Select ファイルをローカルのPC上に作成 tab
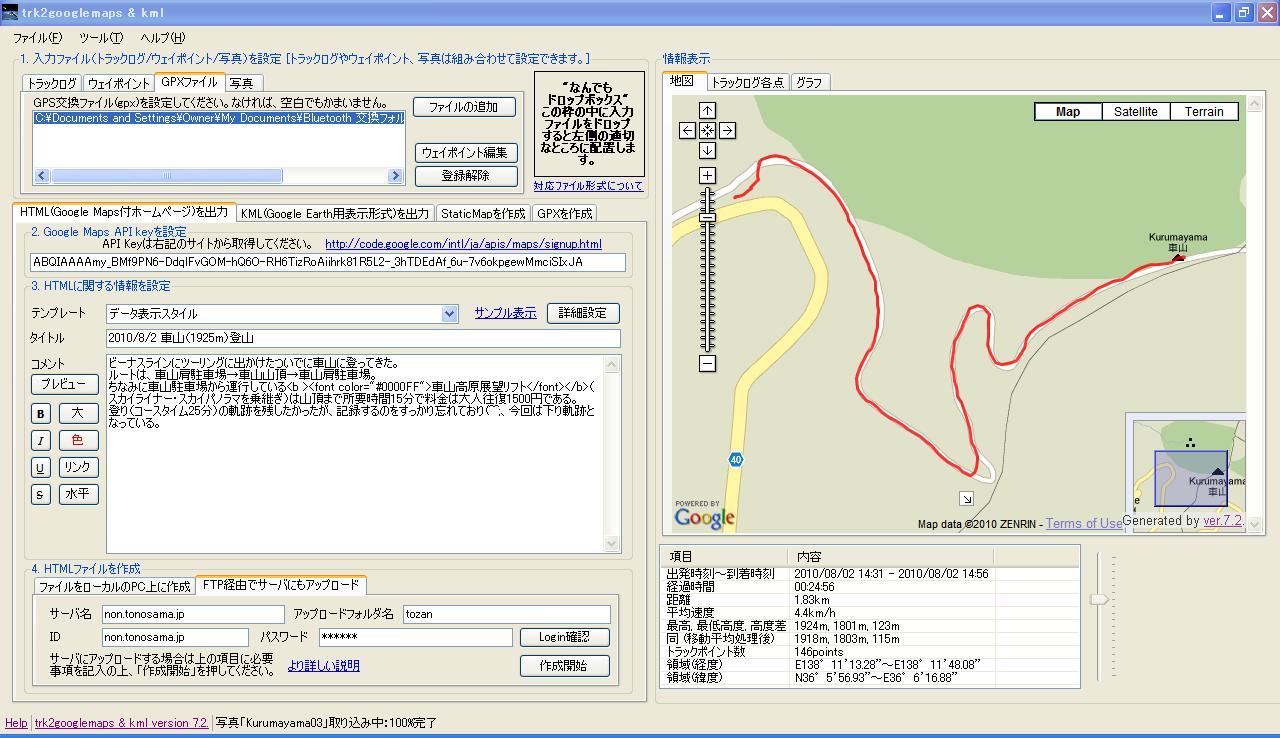 [114, 586]
